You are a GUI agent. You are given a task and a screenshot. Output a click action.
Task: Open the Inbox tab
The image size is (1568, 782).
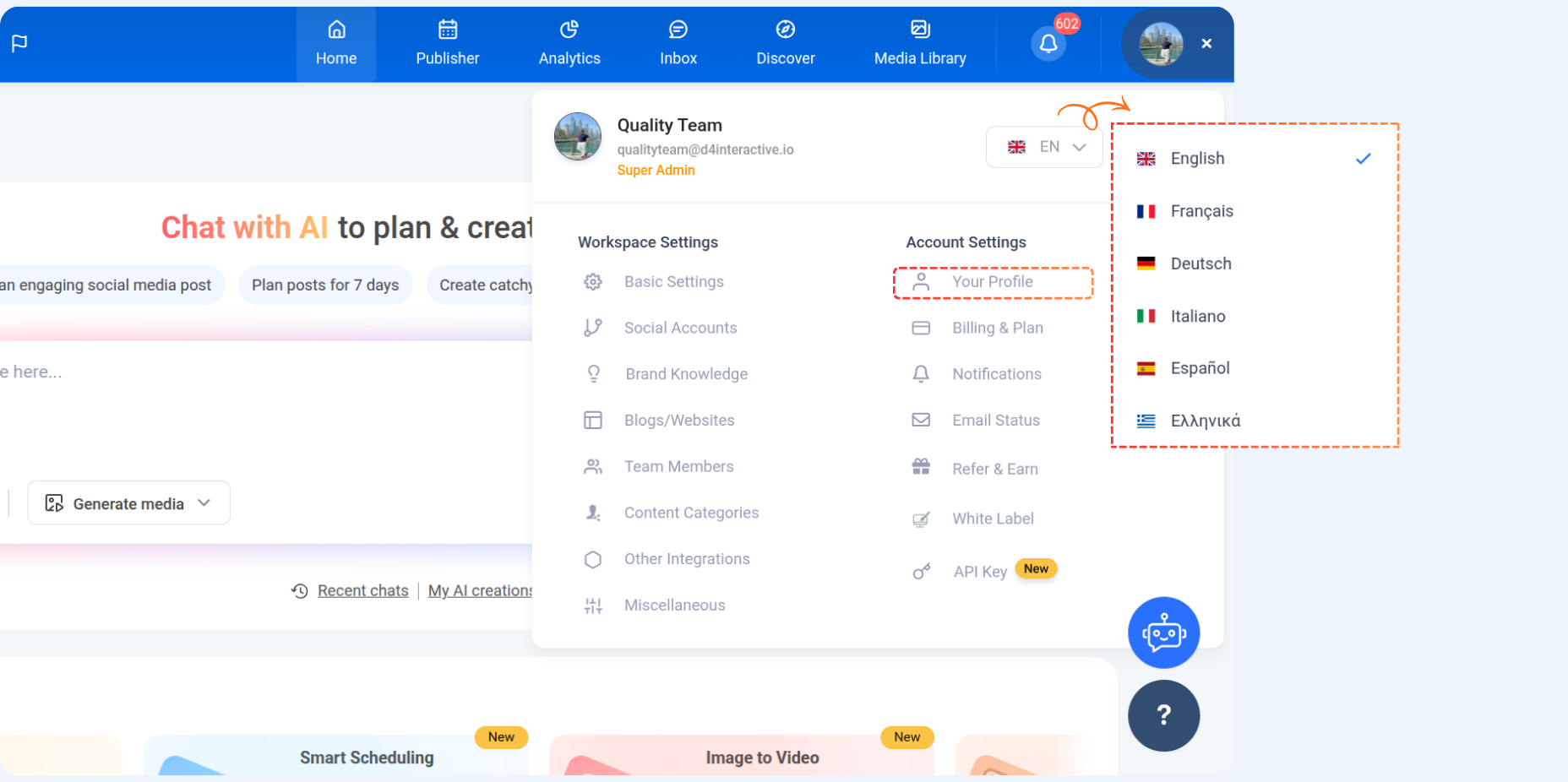[678, 44]
